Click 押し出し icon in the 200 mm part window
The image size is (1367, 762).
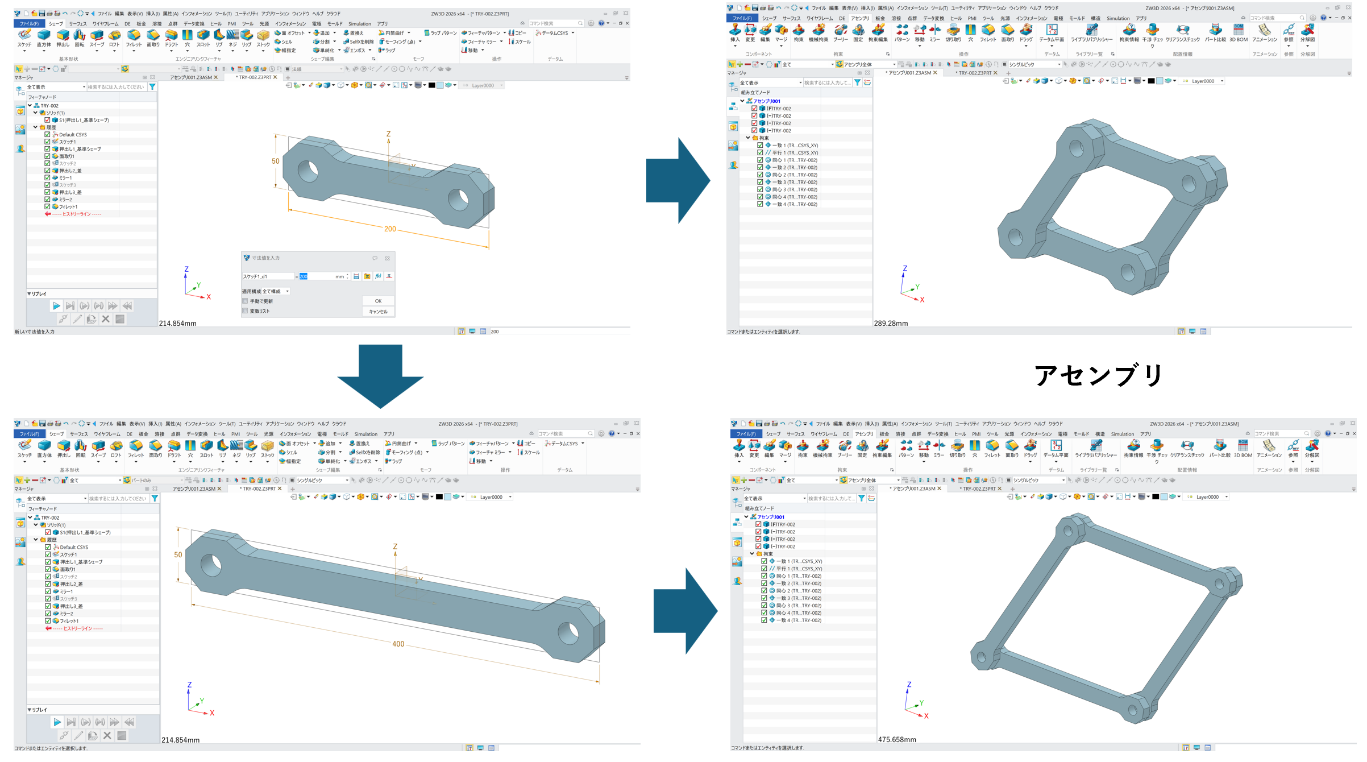[x=61, y=36]
